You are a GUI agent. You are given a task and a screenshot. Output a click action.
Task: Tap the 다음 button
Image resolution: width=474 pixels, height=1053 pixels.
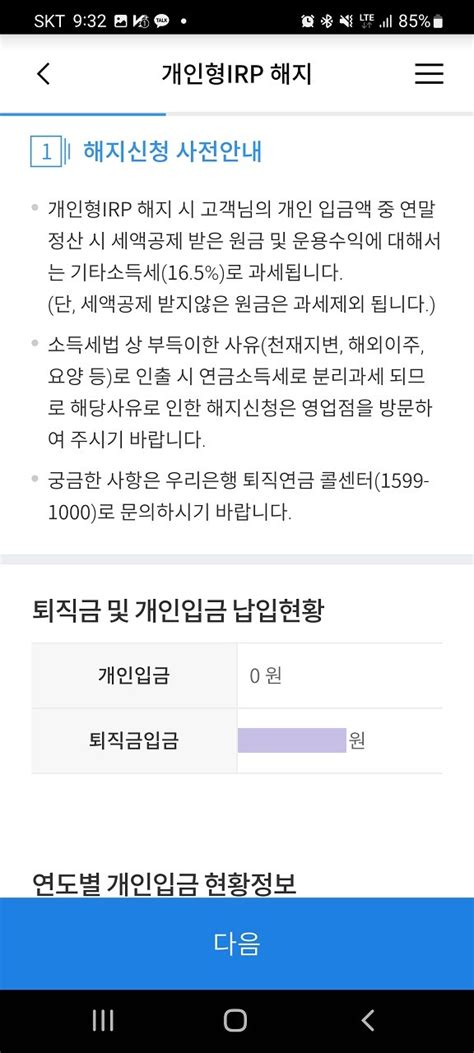[237, 943]
